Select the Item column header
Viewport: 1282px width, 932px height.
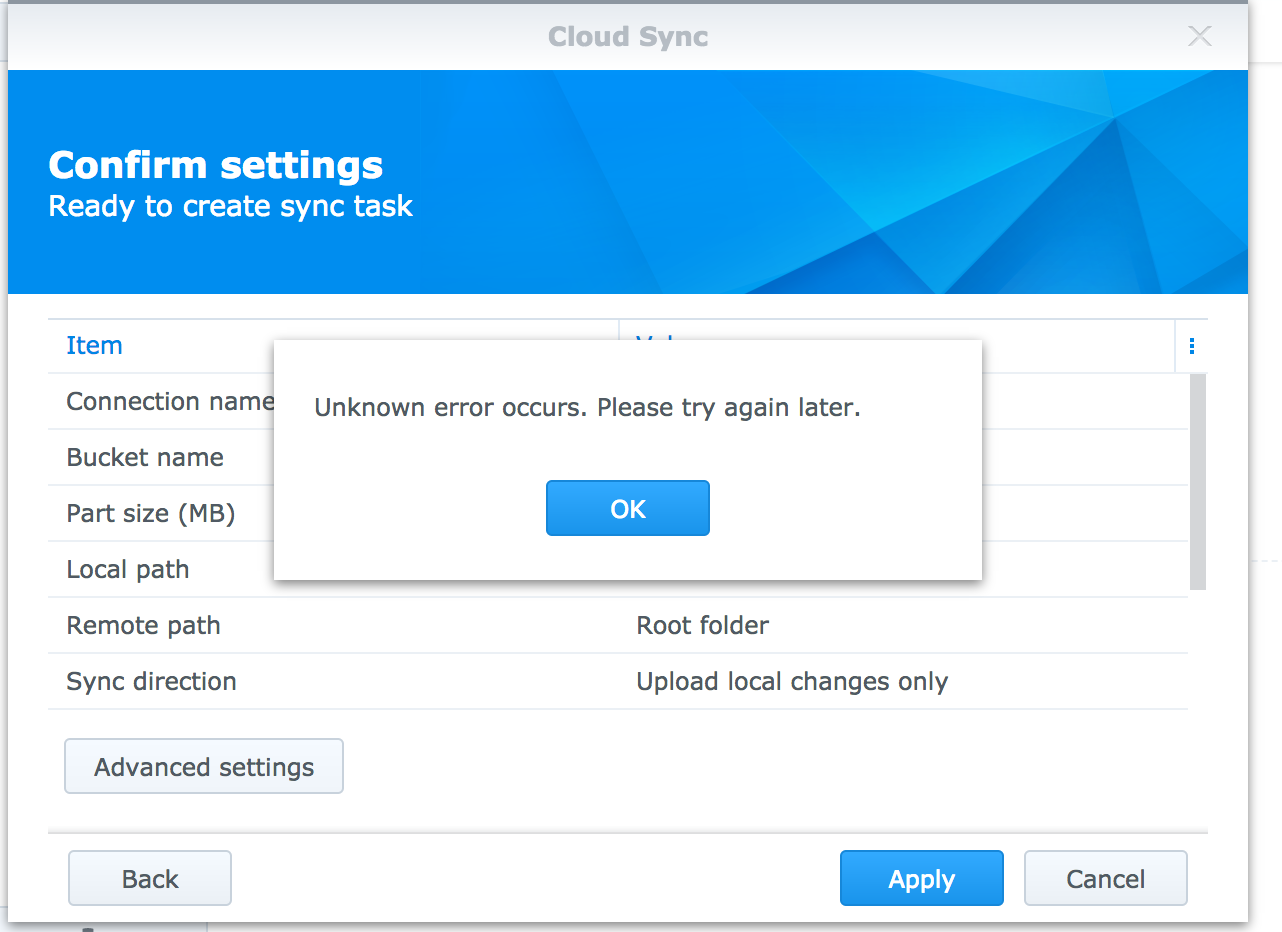94,345
